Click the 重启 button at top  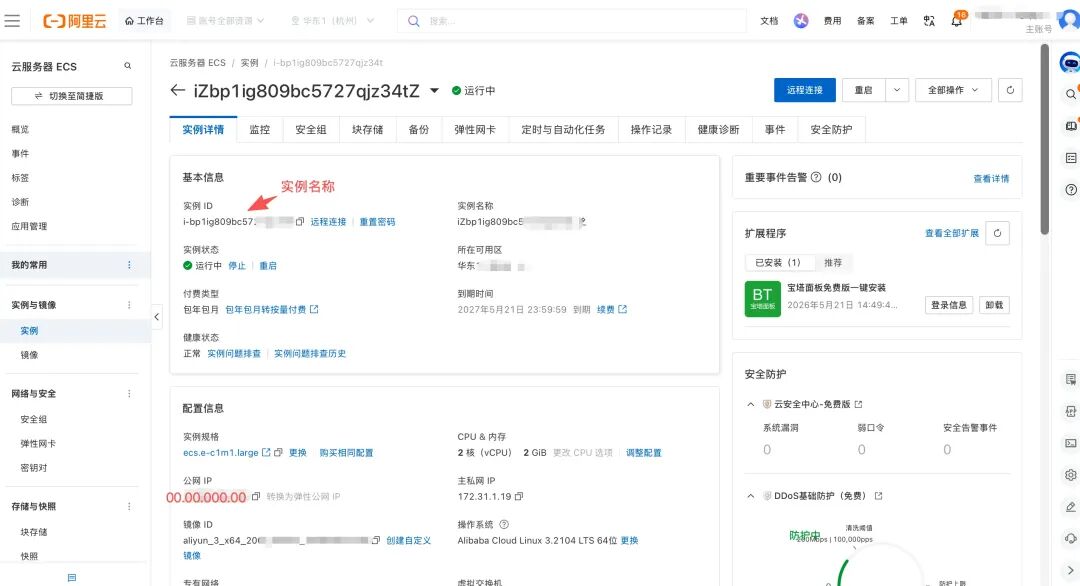tap(863, 90)
